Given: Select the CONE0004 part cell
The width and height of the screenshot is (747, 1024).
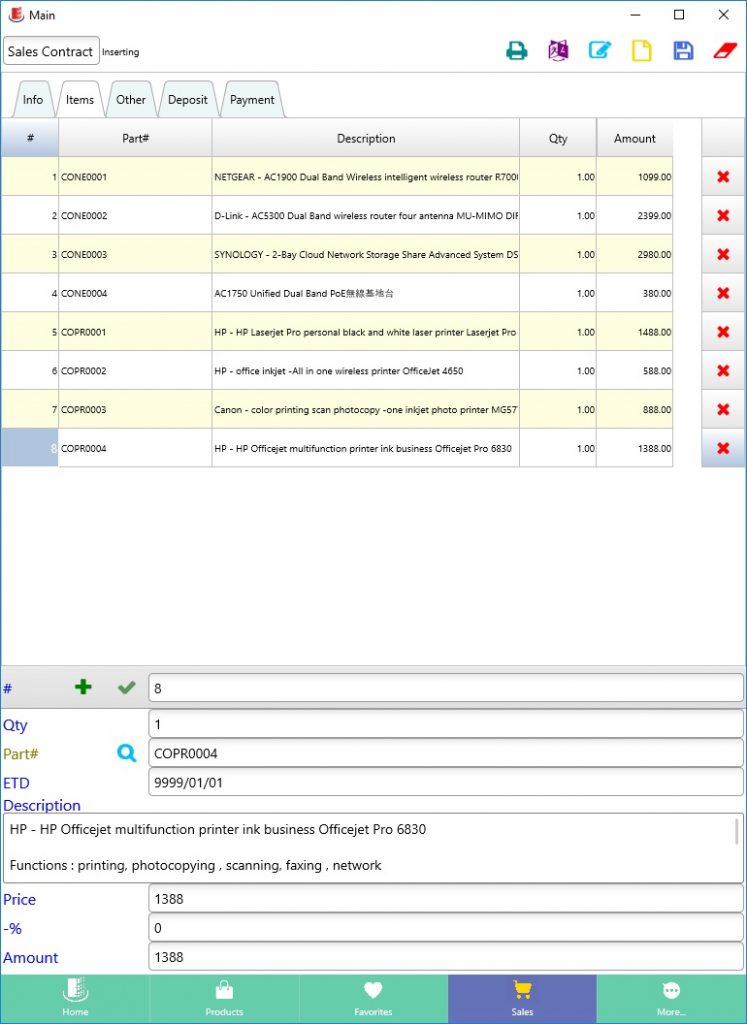Looking at the screenshot, I should pyautogui.click(x=135, y=293).
